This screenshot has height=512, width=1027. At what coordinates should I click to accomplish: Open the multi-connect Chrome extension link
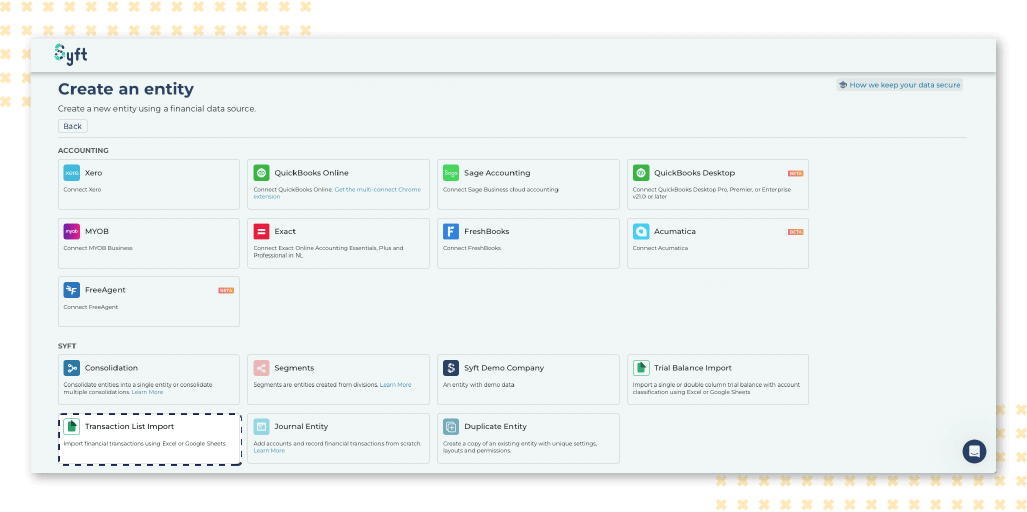click(337, 192)
